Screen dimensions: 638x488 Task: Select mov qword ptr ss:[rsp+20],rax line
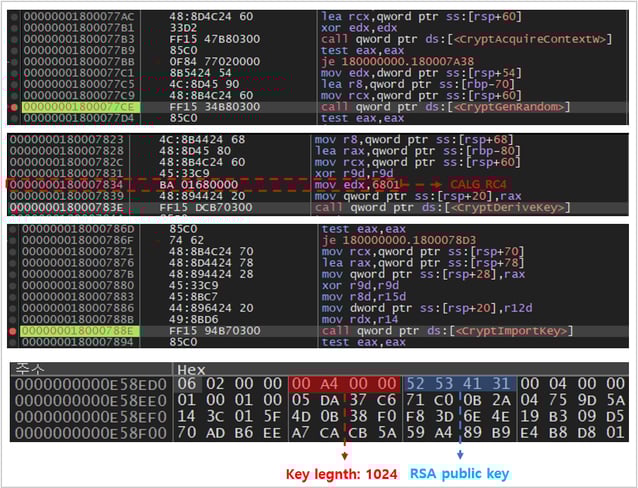(x=418, y=196)
